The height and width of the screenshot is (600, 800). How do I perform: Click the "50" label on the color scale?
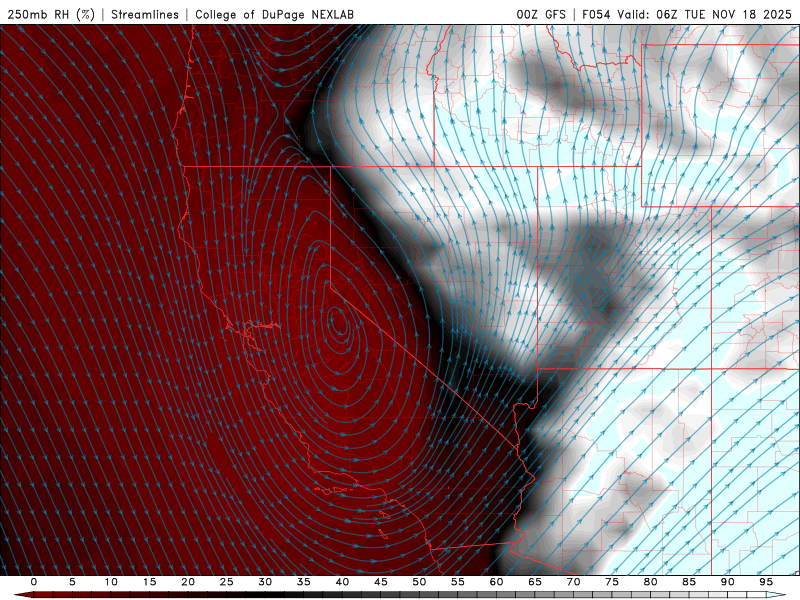pos(419,582)
